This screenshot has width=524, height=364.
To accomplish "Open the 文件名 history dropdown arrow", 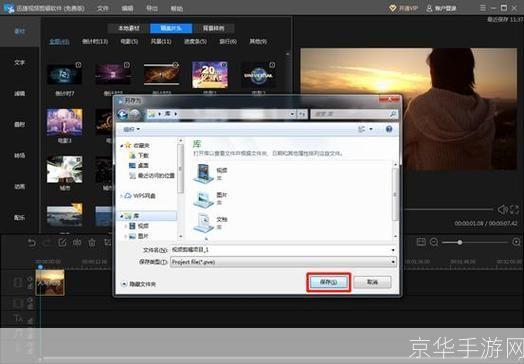I will pyautogui.click(x=393, y=250).
